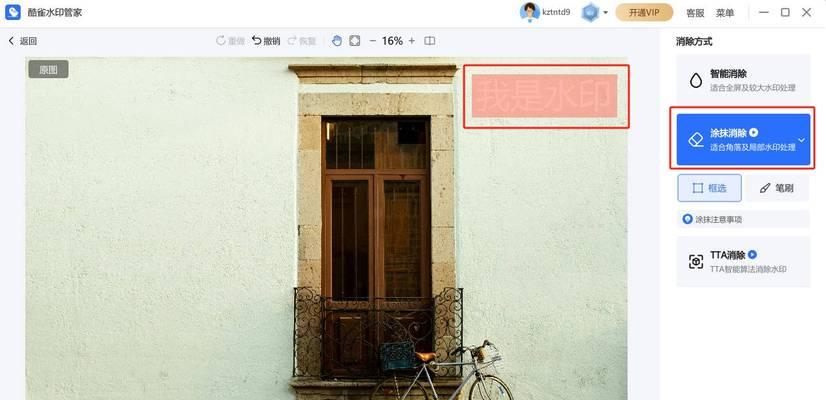Choose the 框选 box selection tool

coord(709,188)
